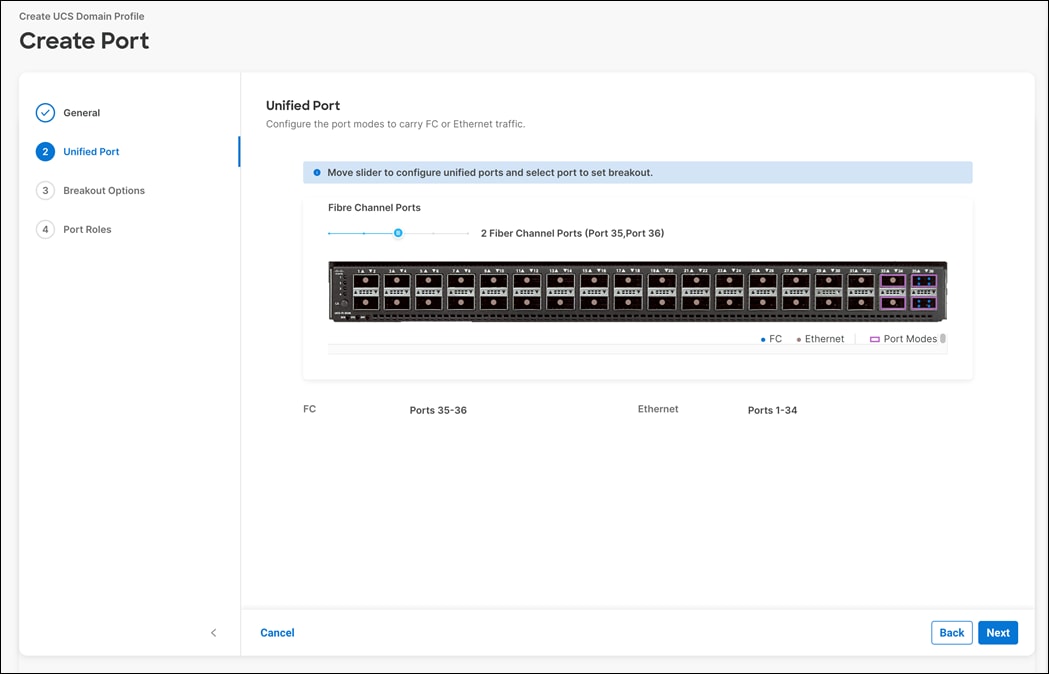Cancel the Create Port wizard
1049x674 pixels.
click(277, 632)
